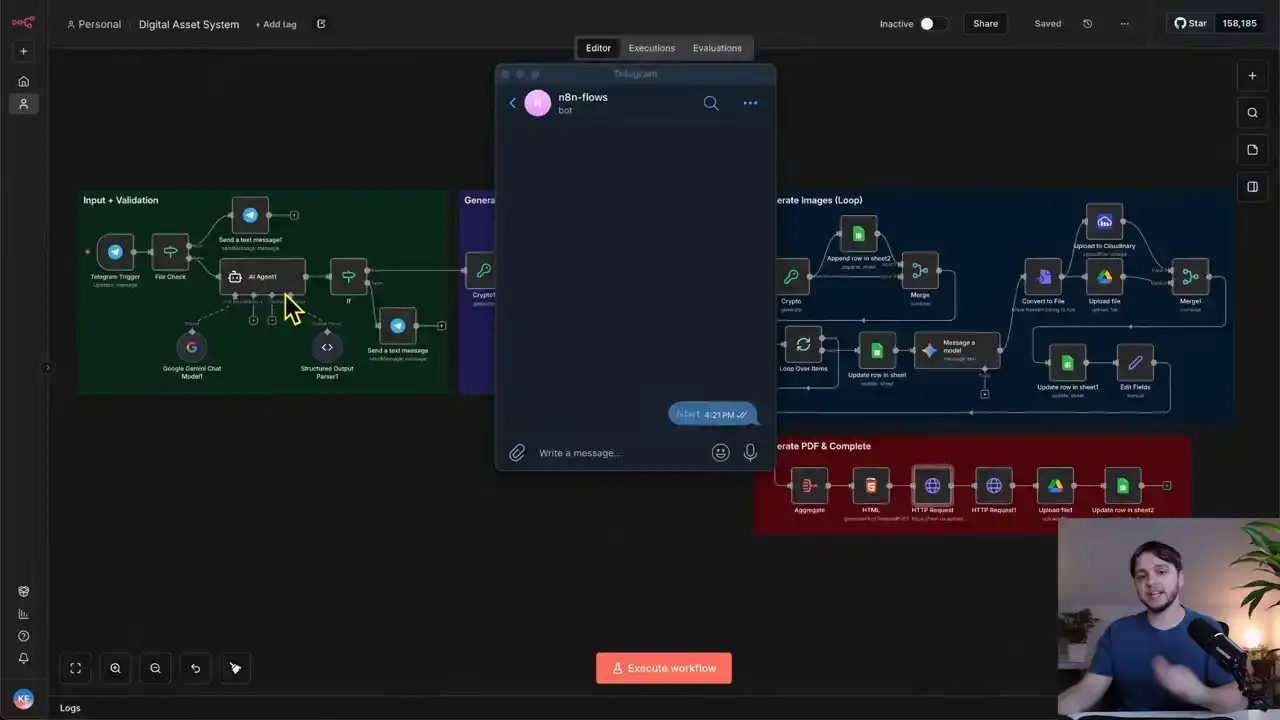This screenshot has width=1280, height=720.
Task: Expand the left sidebar with the chevron
Action: (47, 368)
